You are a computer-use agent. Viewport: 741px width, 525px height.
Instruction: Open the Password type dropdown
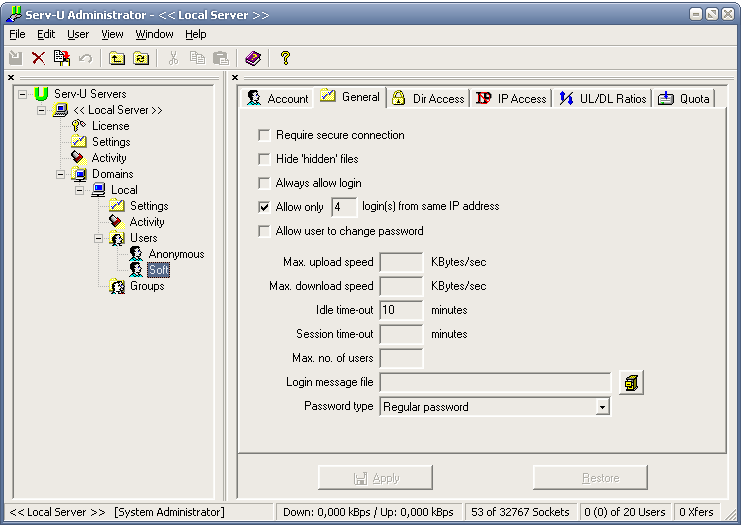pyautogui.click(x=602, y=407)
